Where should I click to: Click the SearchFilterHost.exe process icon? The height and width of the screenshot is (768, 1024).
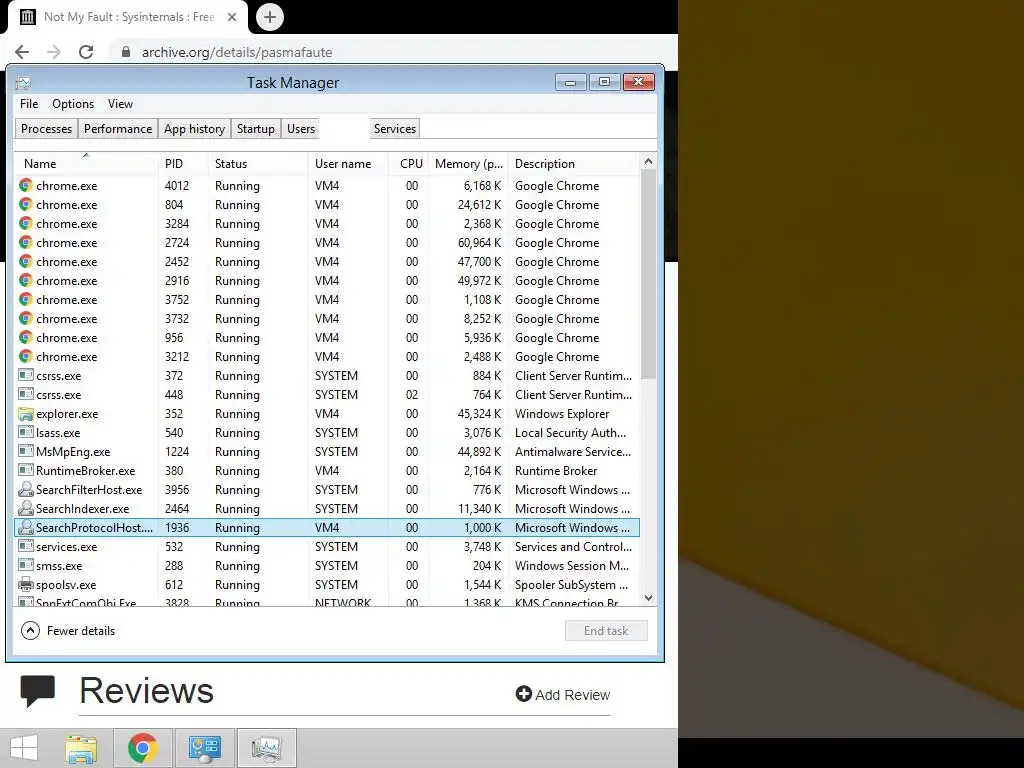(25, 489)
